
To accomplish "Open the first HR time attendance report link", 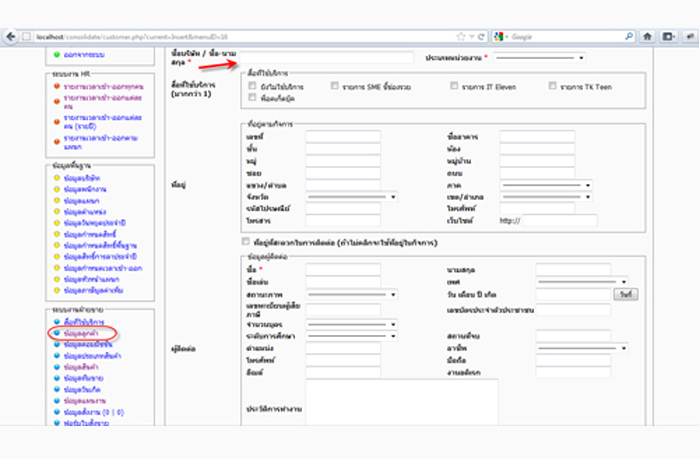I will pyautogui.click(x=104, y=86).
